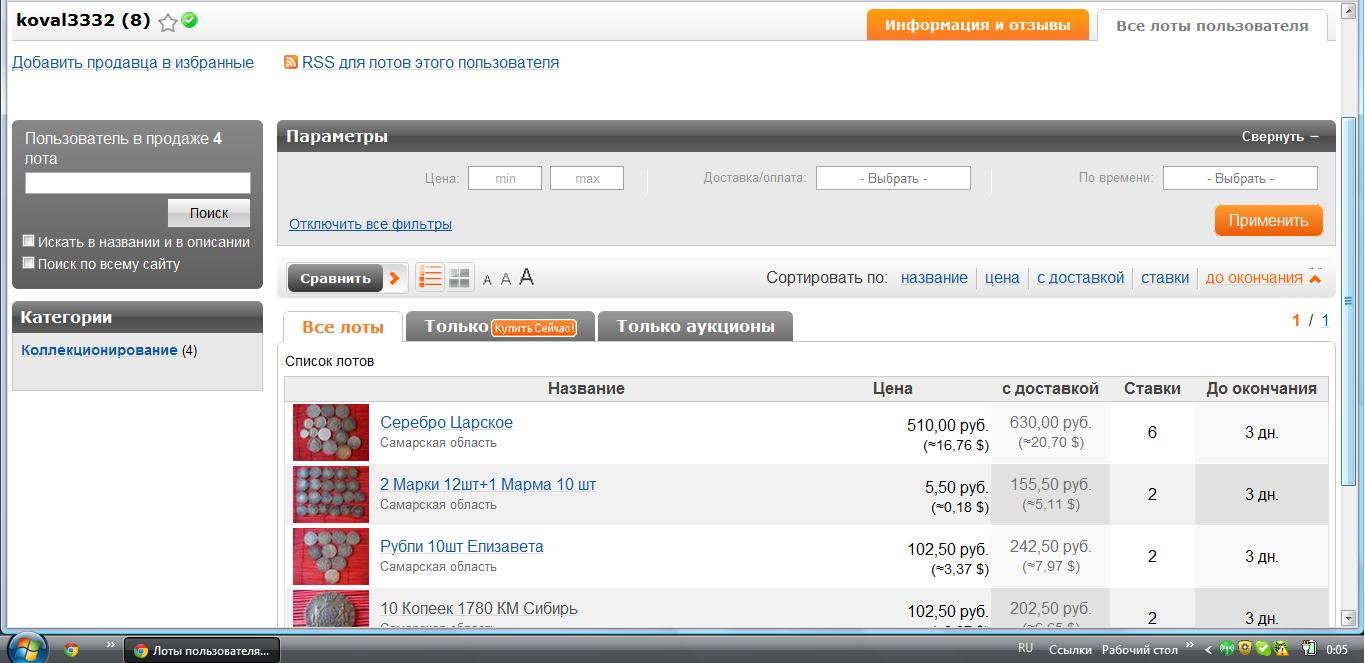Open the Серебро Царское lot link
1365x663 pixels.
coord(446,422)
